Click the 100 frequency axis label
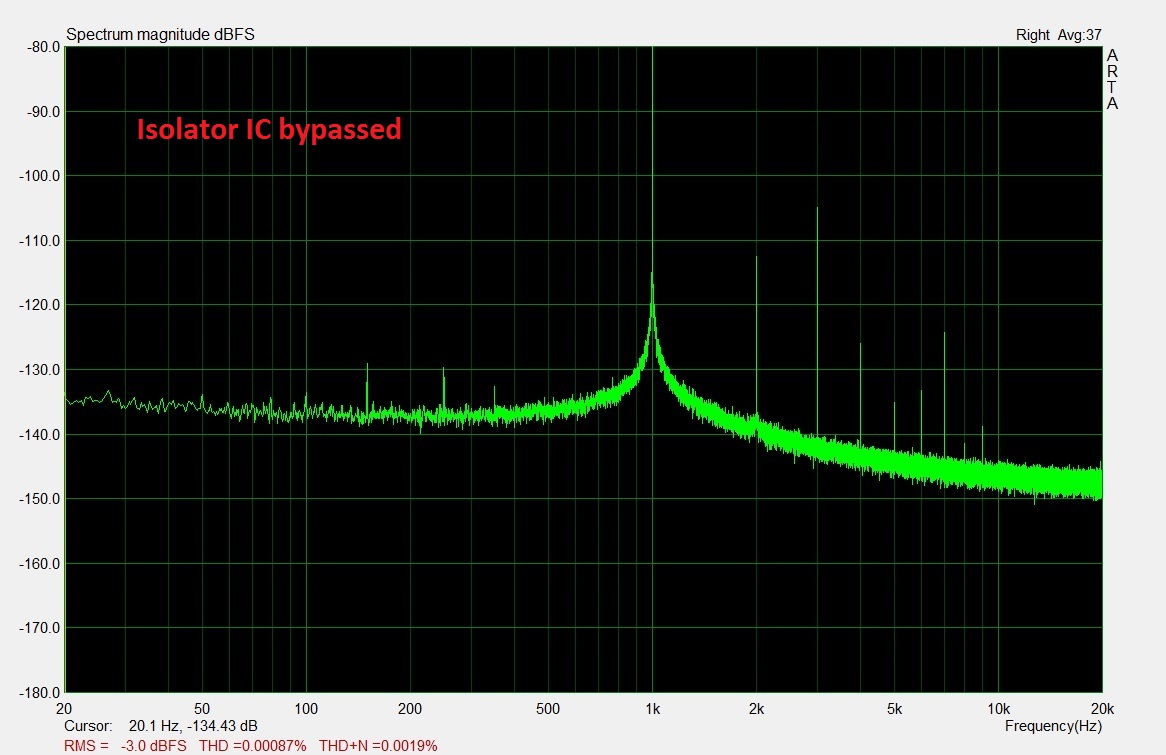 (x=306, y=709)
